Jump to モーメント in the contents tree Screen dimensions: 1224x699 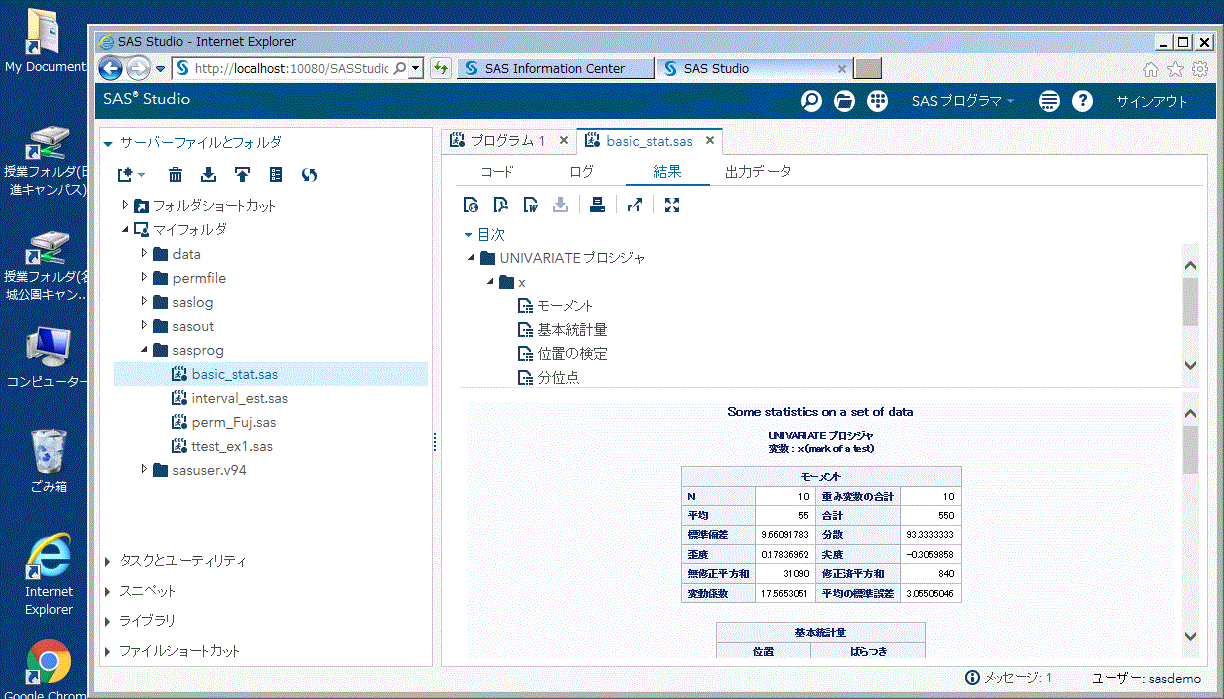[x=566, y=306]
